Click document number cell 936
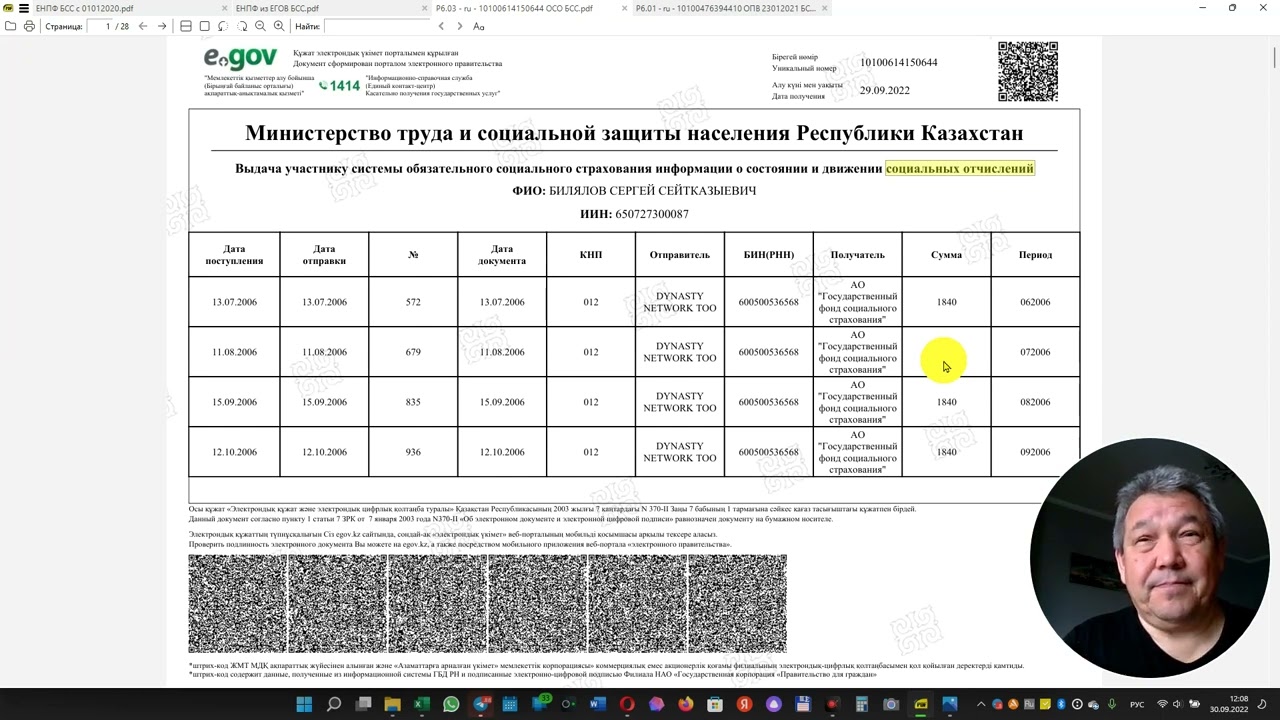Image resolution: width=1280 pixels, height=720 pixels. tap(413, 452)
